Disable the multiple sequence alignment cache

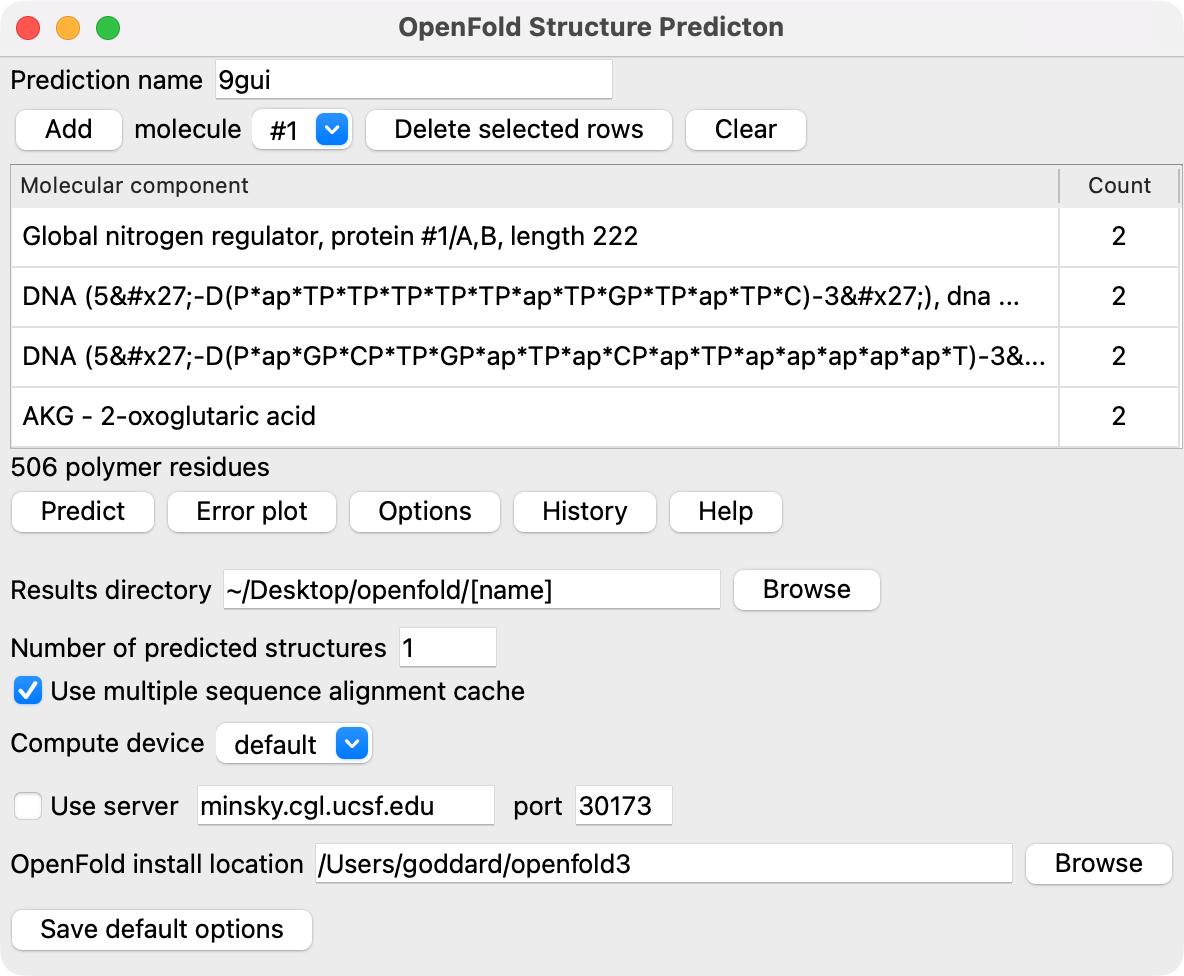click(27, 690)
